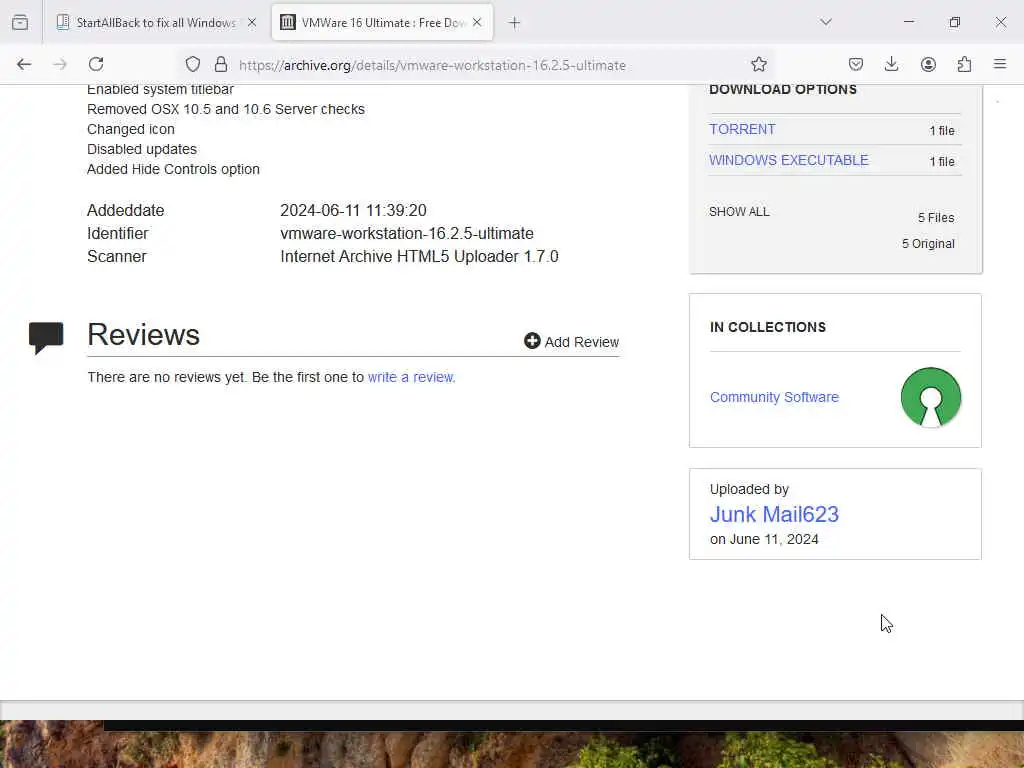The width and height of the screenshot is (1024, 768).
Task: Click 'on June 11, 2024' upload date
Action: (764, 539)
